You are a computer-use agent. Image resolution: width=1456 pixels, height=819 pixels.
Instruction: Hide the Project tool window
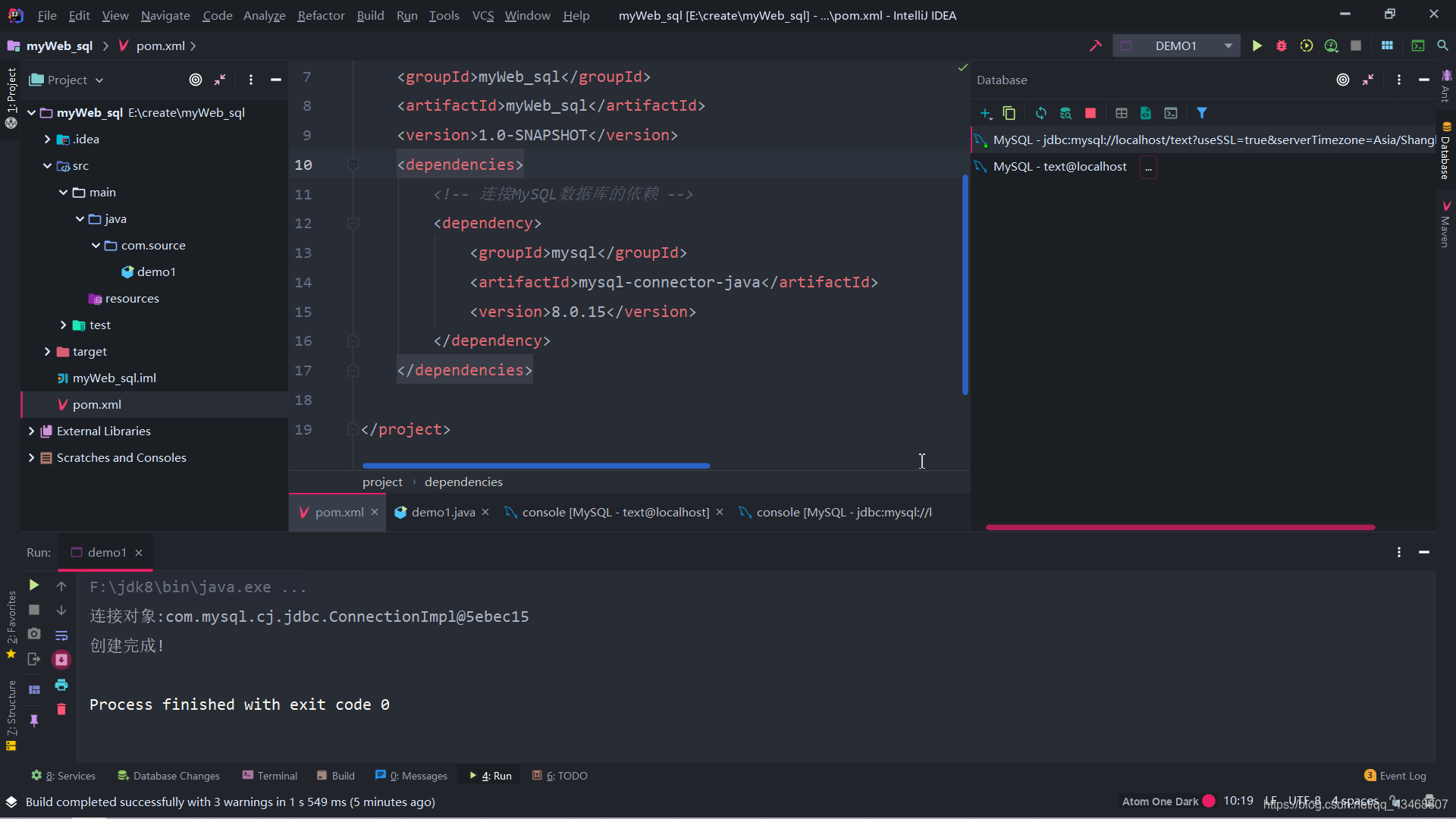click(276, 80)
